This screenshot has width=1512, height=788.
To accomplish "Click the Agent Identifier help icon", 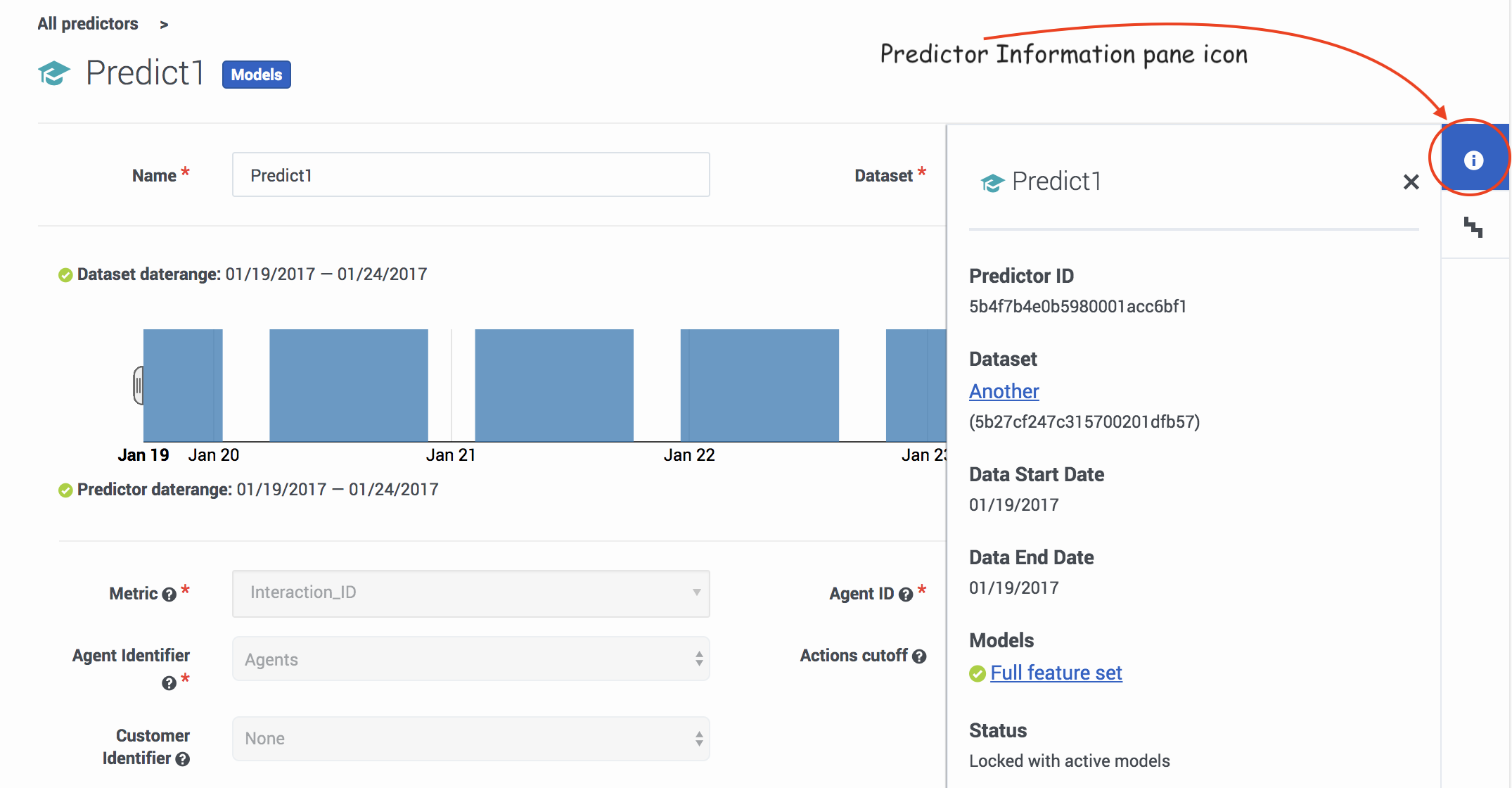I will point(169,683).
